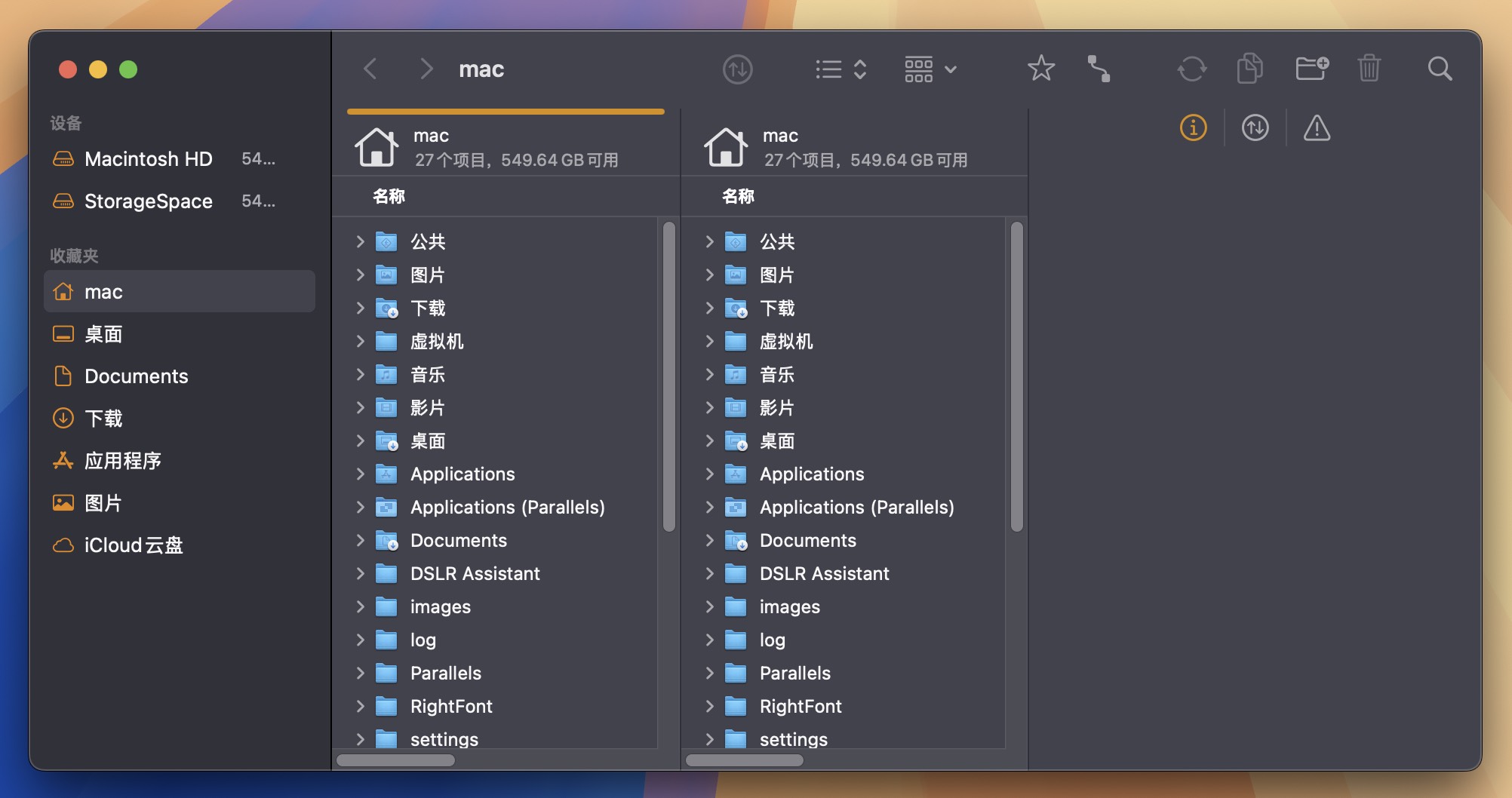
Task: Open the warning/alerts icon on the right
Action: coord(1315,128)
